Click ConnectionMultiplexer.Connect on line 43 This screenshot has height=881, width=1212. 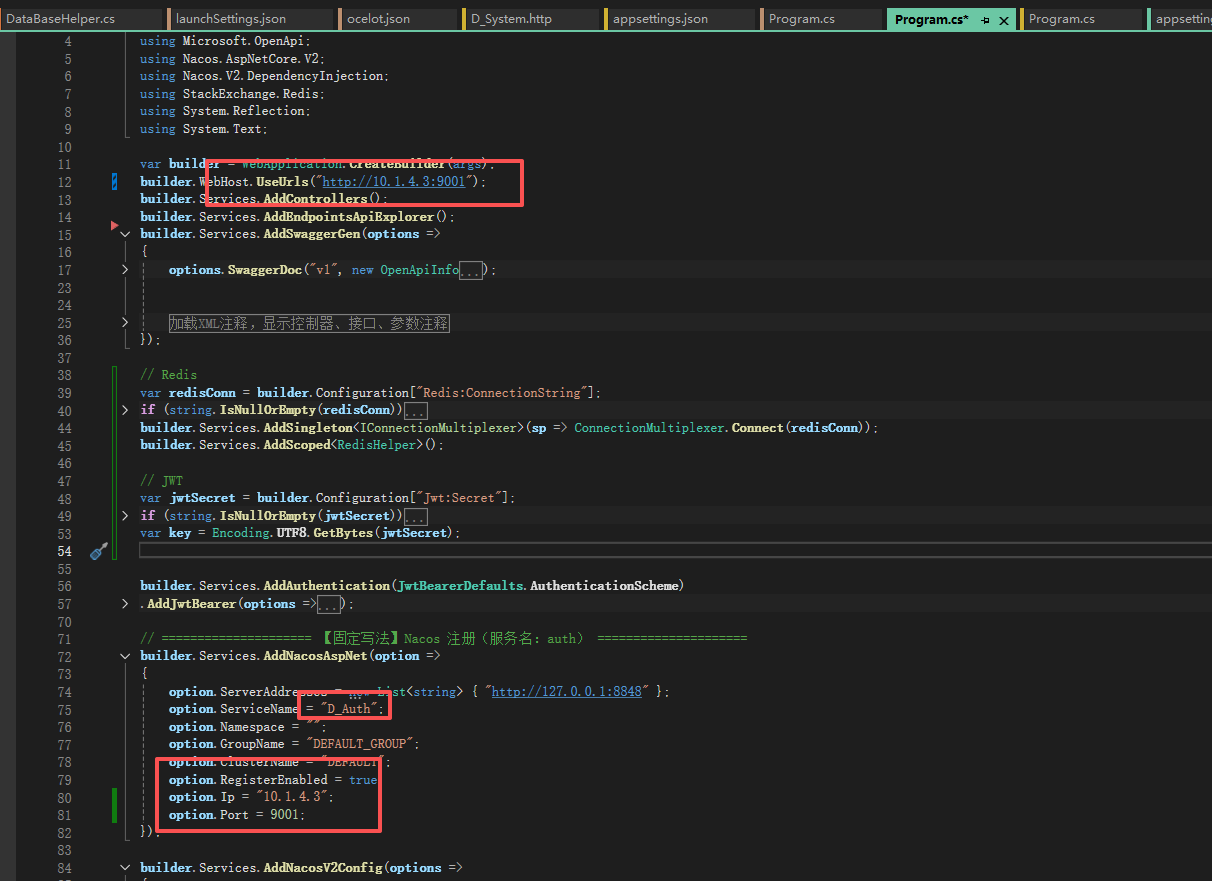[678, 428]
